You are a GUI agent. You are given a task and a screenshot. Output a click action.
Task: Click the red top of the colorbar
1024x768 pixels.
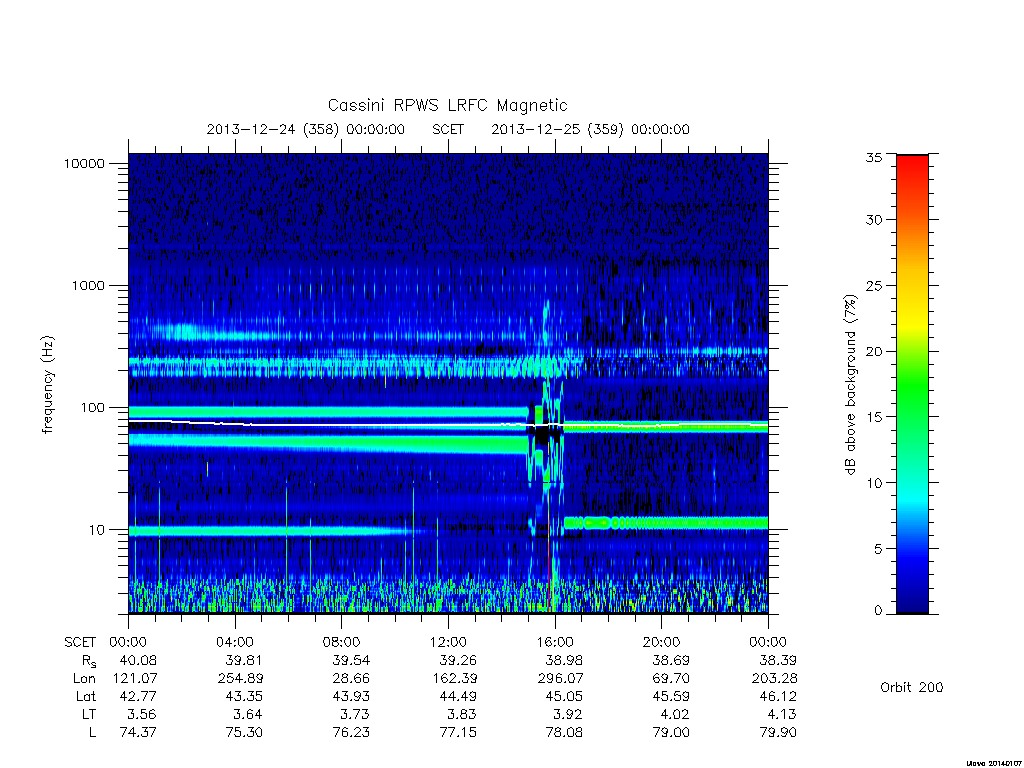[x=912, y=163]
